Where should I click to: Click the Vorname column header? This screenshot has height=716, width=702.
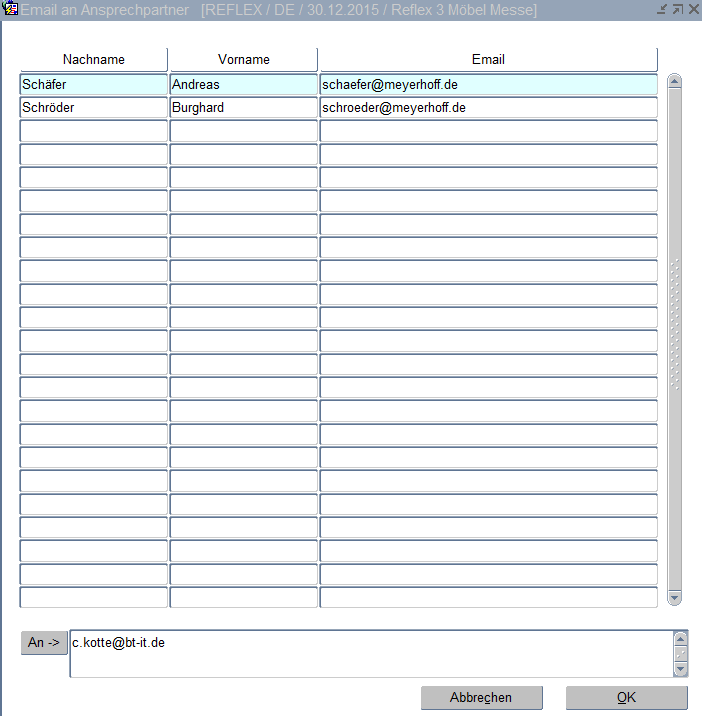243,60
